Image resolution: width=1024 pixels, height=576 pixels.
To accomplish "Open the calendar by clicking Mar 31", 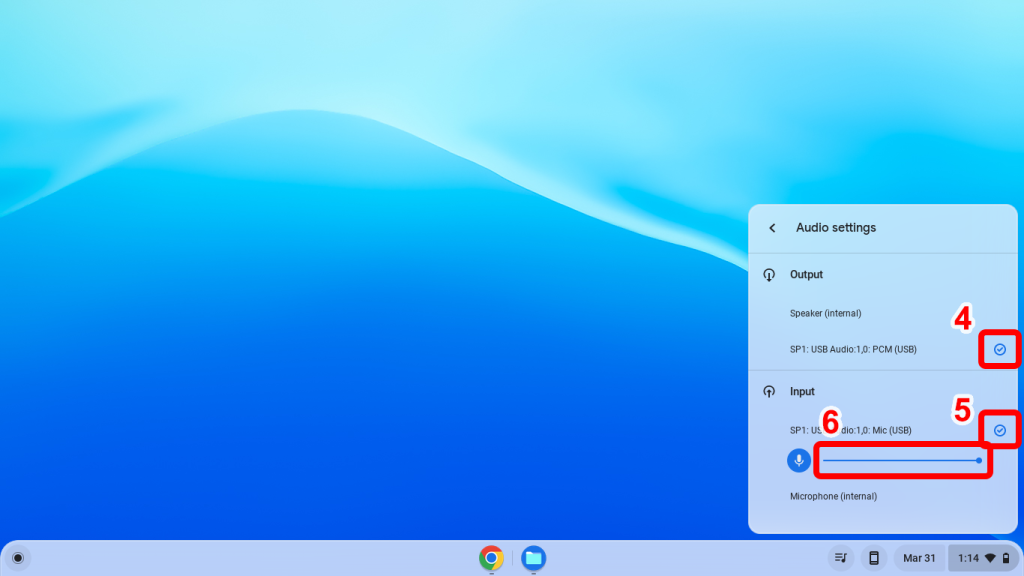I will [917, 558].
